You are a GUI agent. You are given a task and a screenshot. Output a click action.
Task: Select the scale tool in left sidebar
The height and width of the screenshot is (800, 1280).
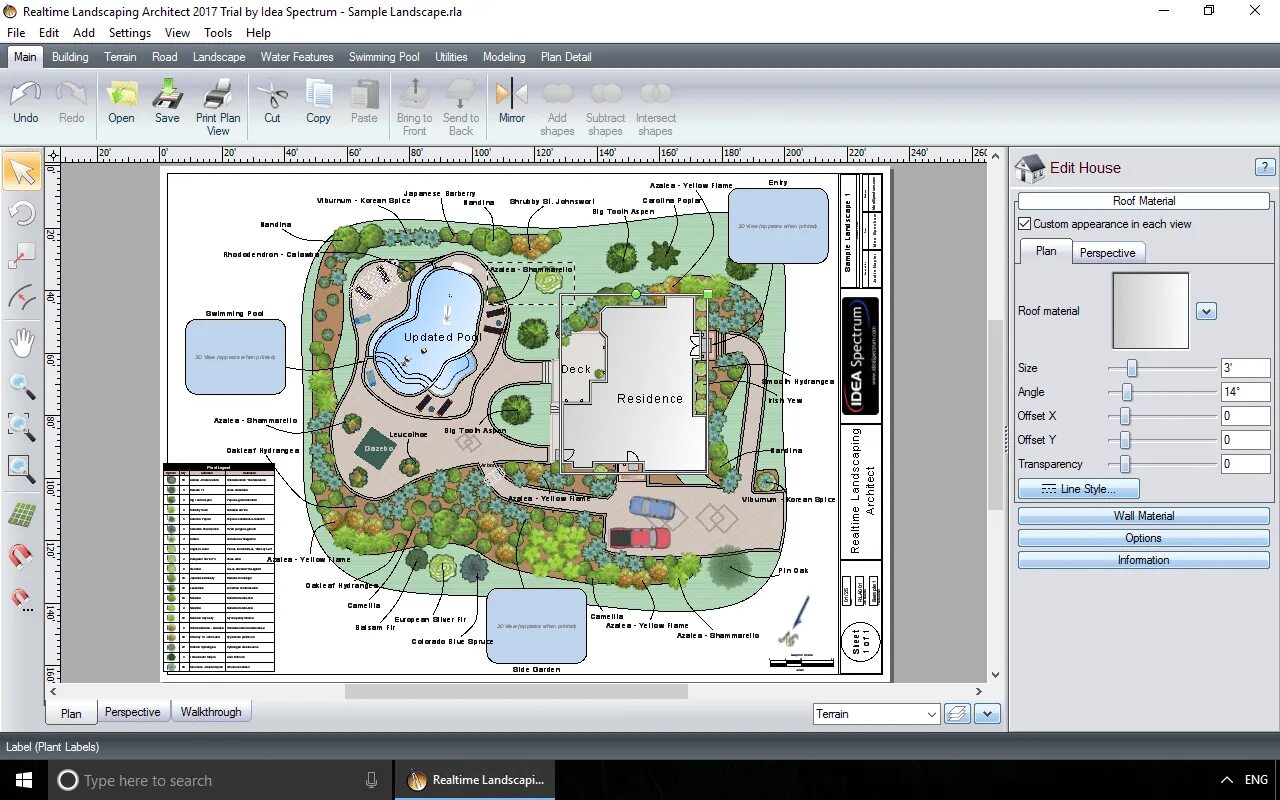pyautogui.click(x=22, y=256)
